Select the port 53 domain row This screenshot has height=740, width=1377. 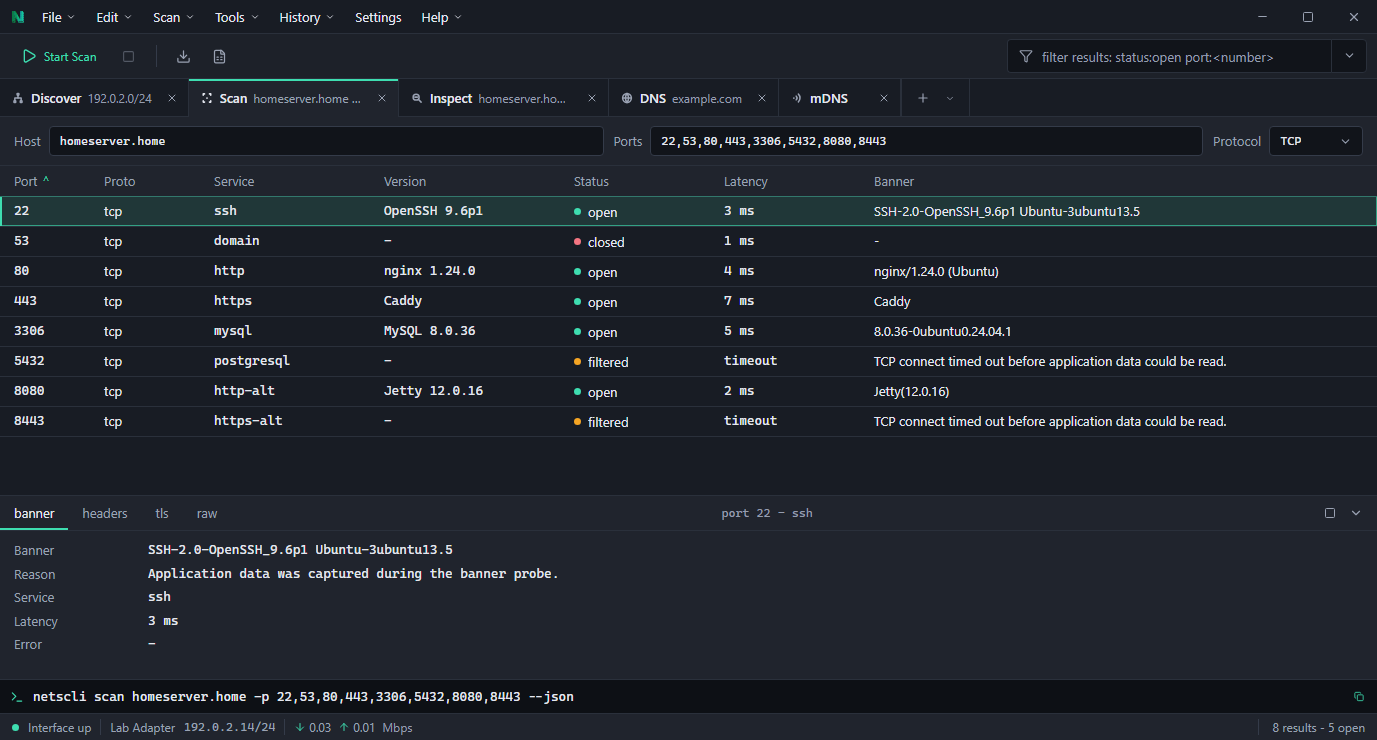click(688, 241)
